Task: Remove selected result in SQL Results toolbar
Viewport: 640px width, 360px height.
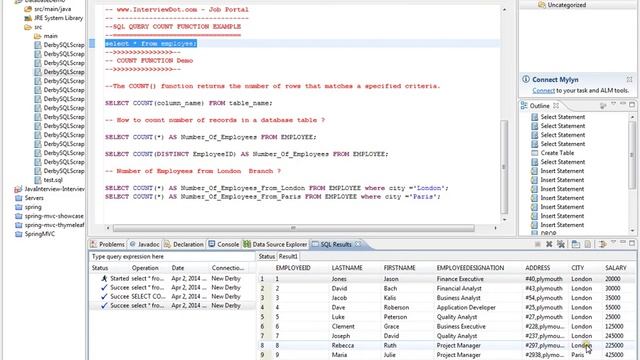Action: click(549, 244)
